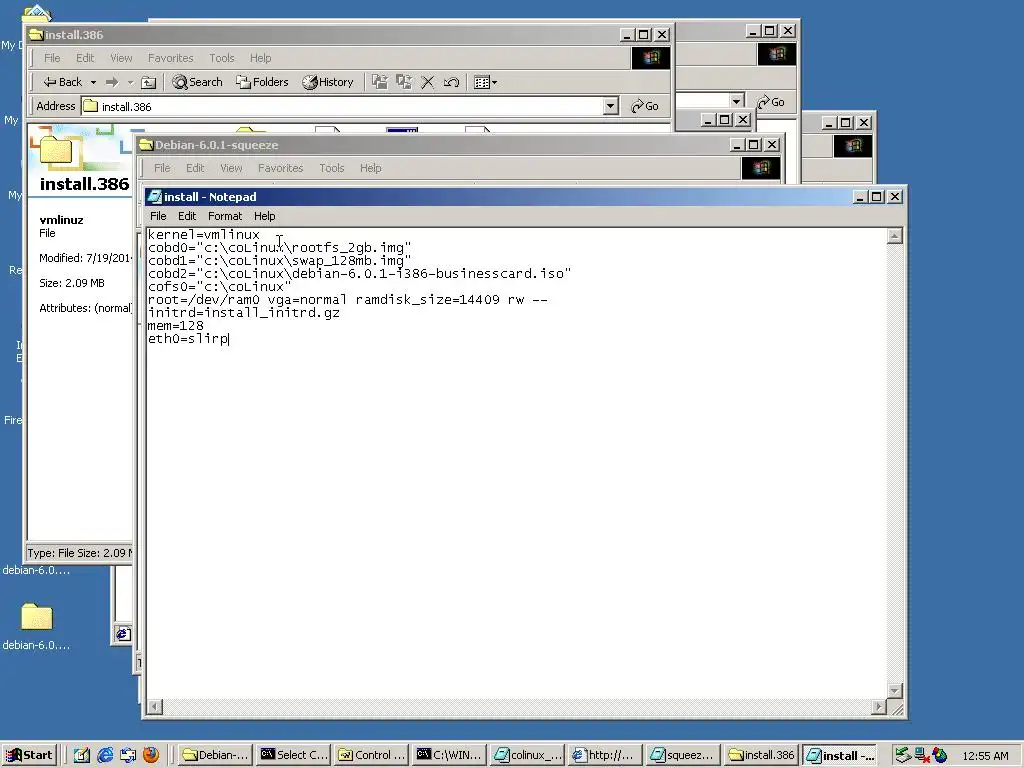Screen dimensions: 1024x768
Task: Click the Debian-6.0.1-squeeze window folder icon
Action: coord(146,145)
